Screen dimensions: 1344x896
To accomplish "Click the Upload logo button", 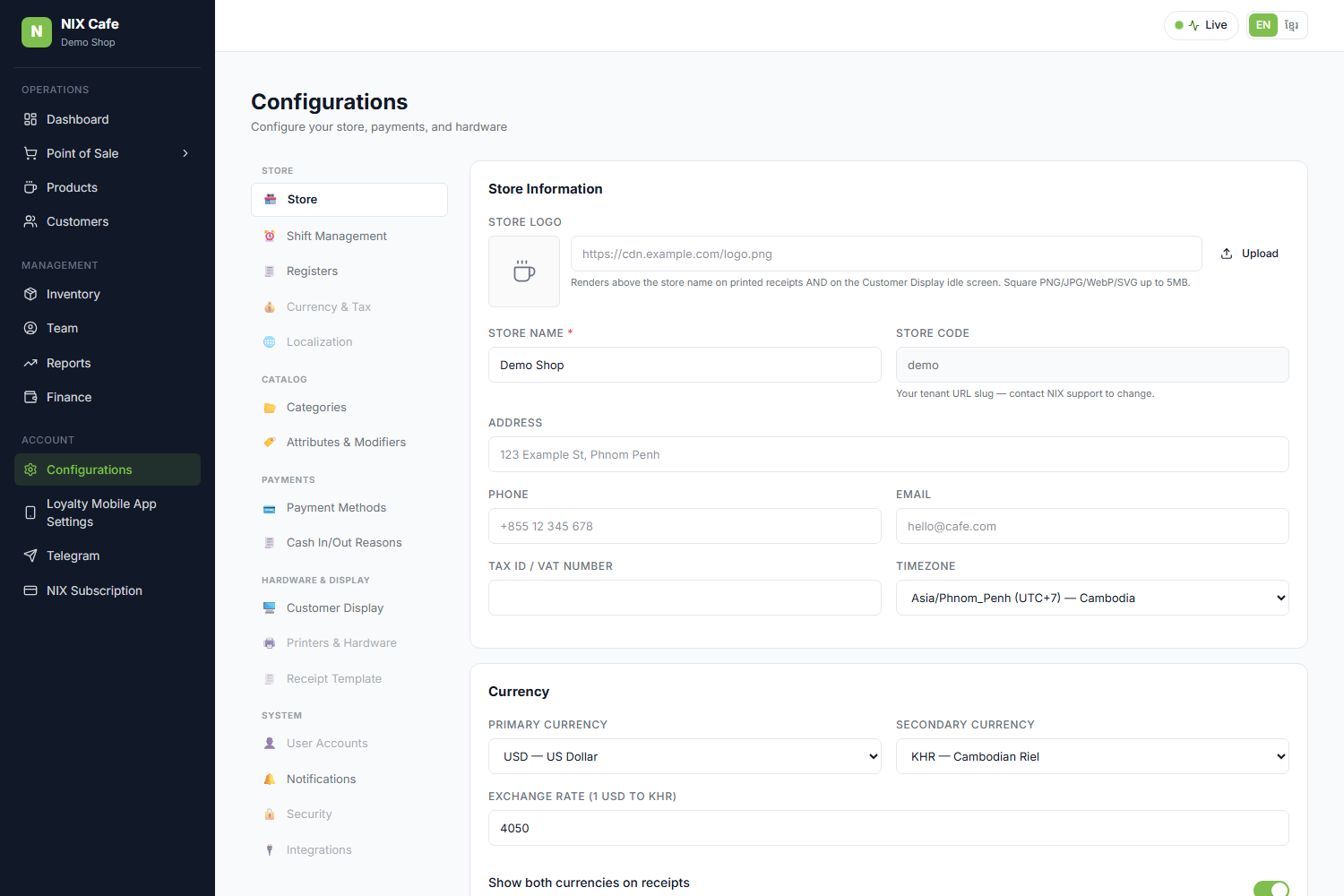I will point(1250,254).
